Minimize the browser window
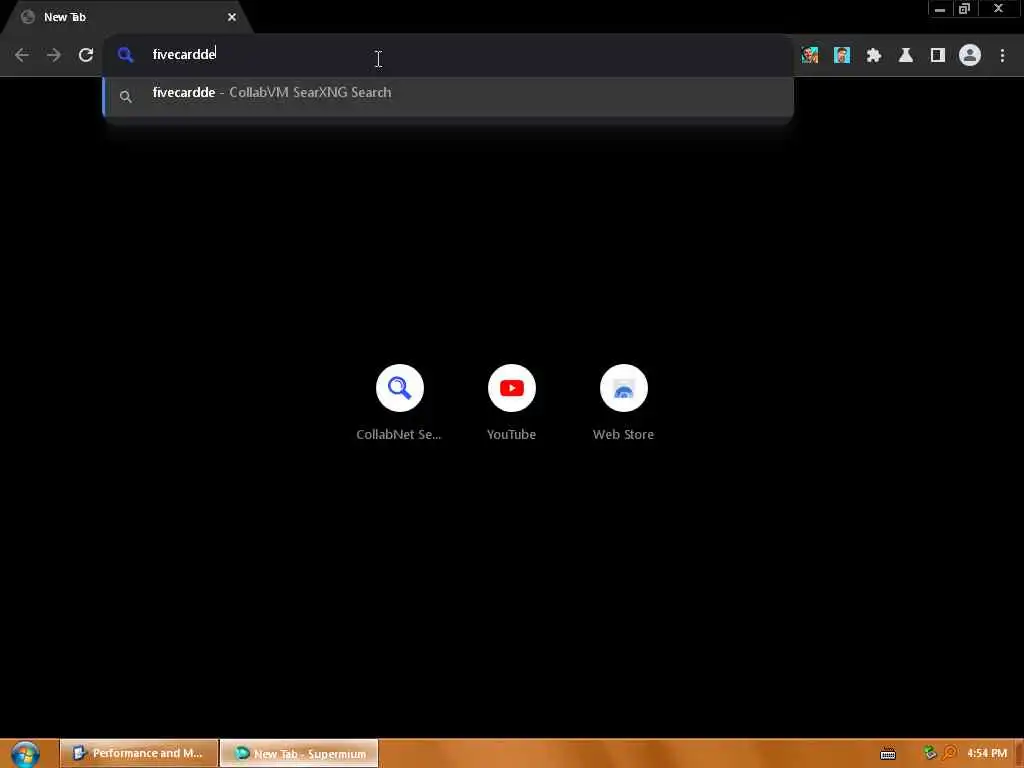1024x768 pixels. (x=940, y=9)
